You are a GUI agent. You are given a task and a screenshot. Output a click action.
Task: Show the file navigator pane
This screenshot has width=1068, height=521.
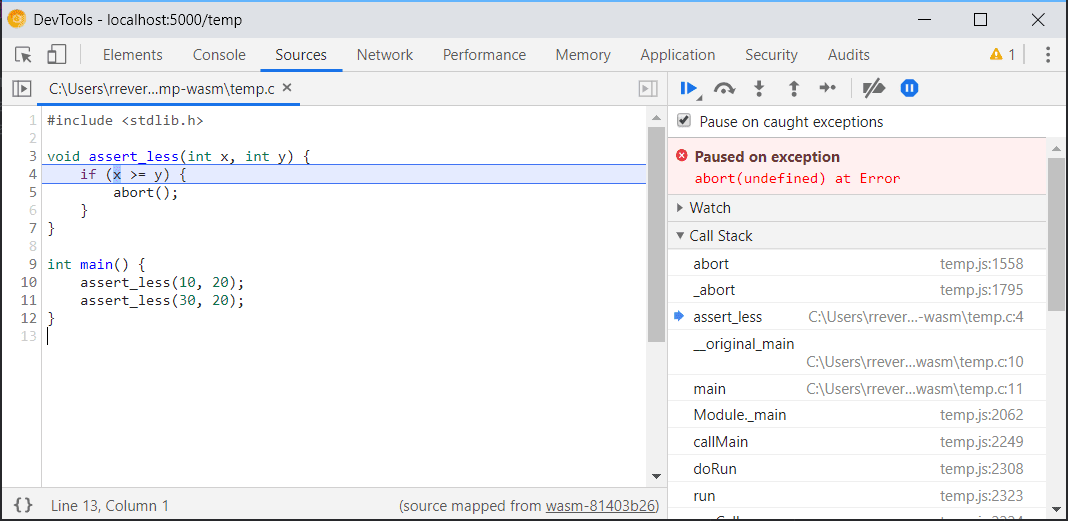(21, 89)
